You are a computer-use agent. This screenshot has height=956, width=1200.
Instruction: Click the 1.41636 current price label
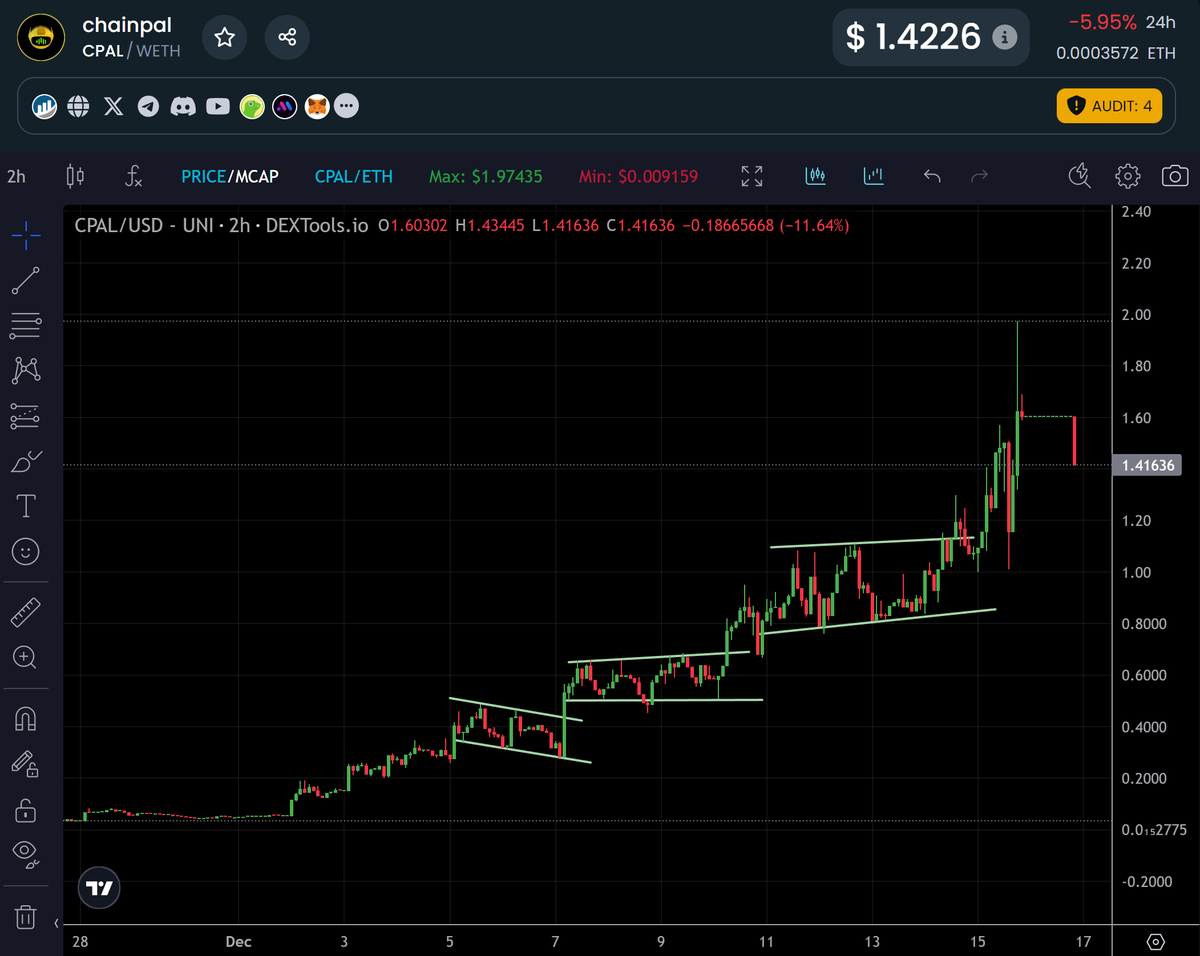tap(1148, 465)
